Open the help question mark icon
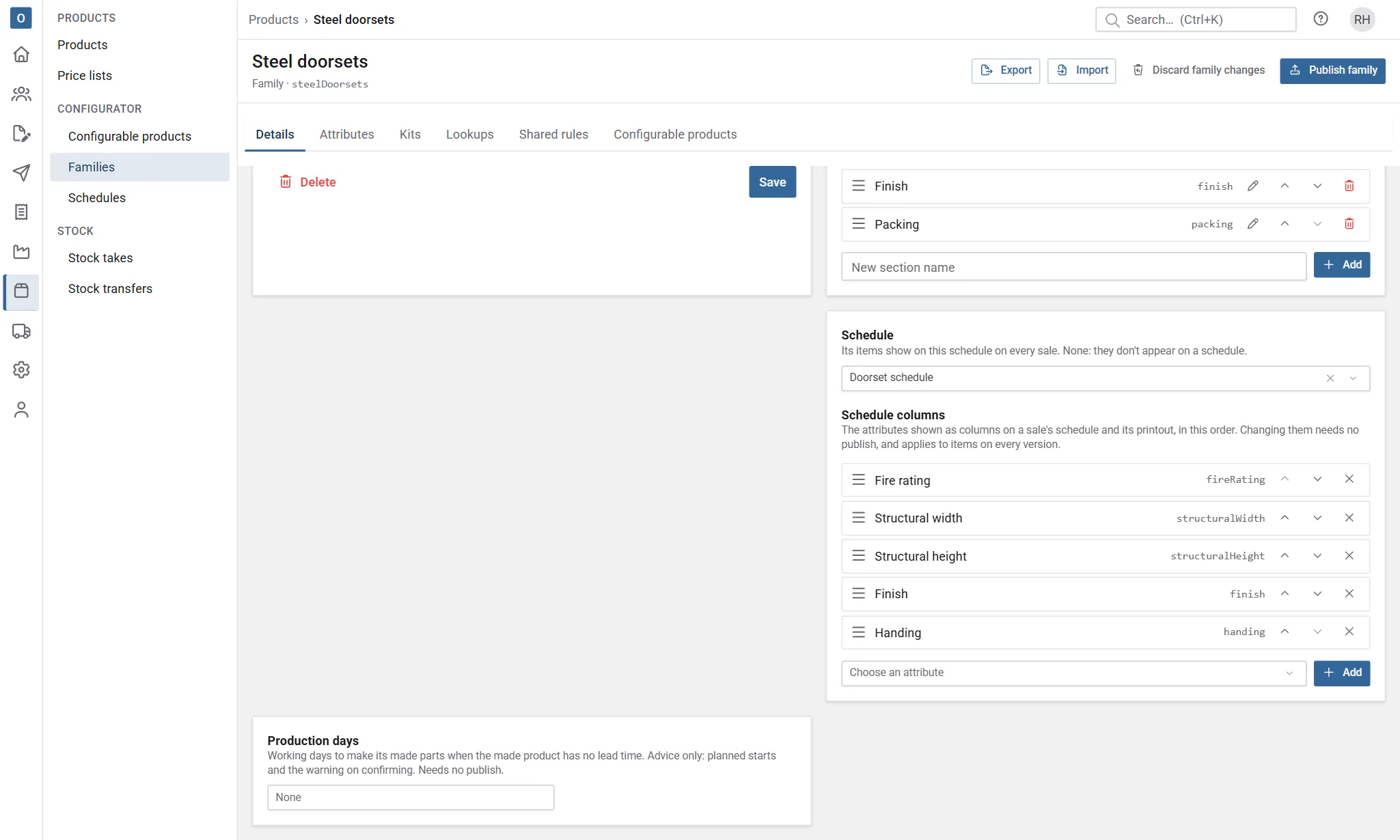 tap(1320, 19)
